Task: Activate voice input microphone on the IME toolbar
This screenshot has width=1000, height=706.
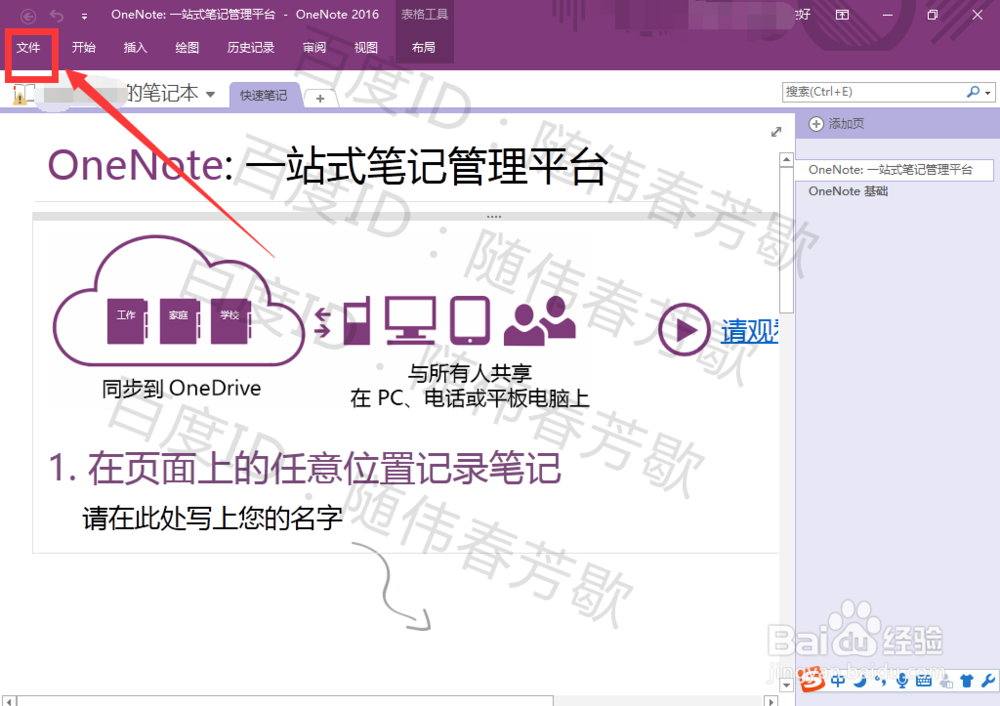Action: click(901, 681)
